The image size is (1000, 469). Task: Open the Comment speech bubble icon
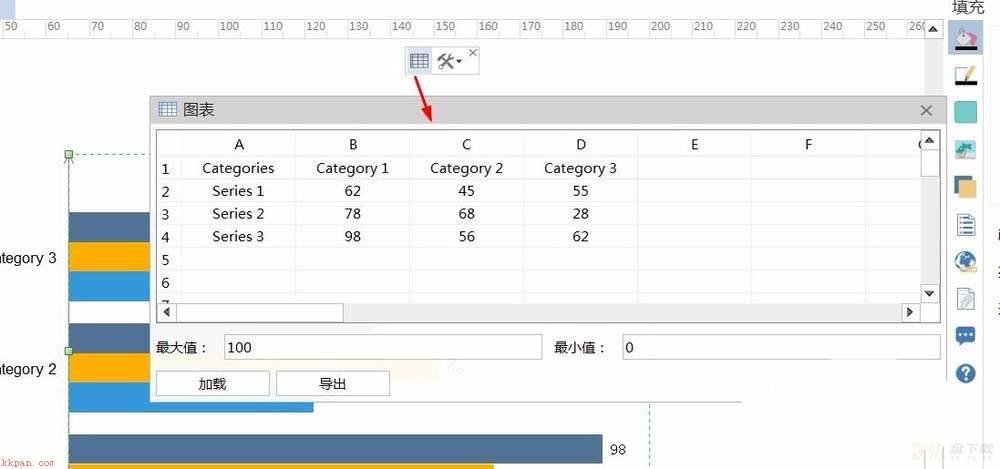click(966, 335)
